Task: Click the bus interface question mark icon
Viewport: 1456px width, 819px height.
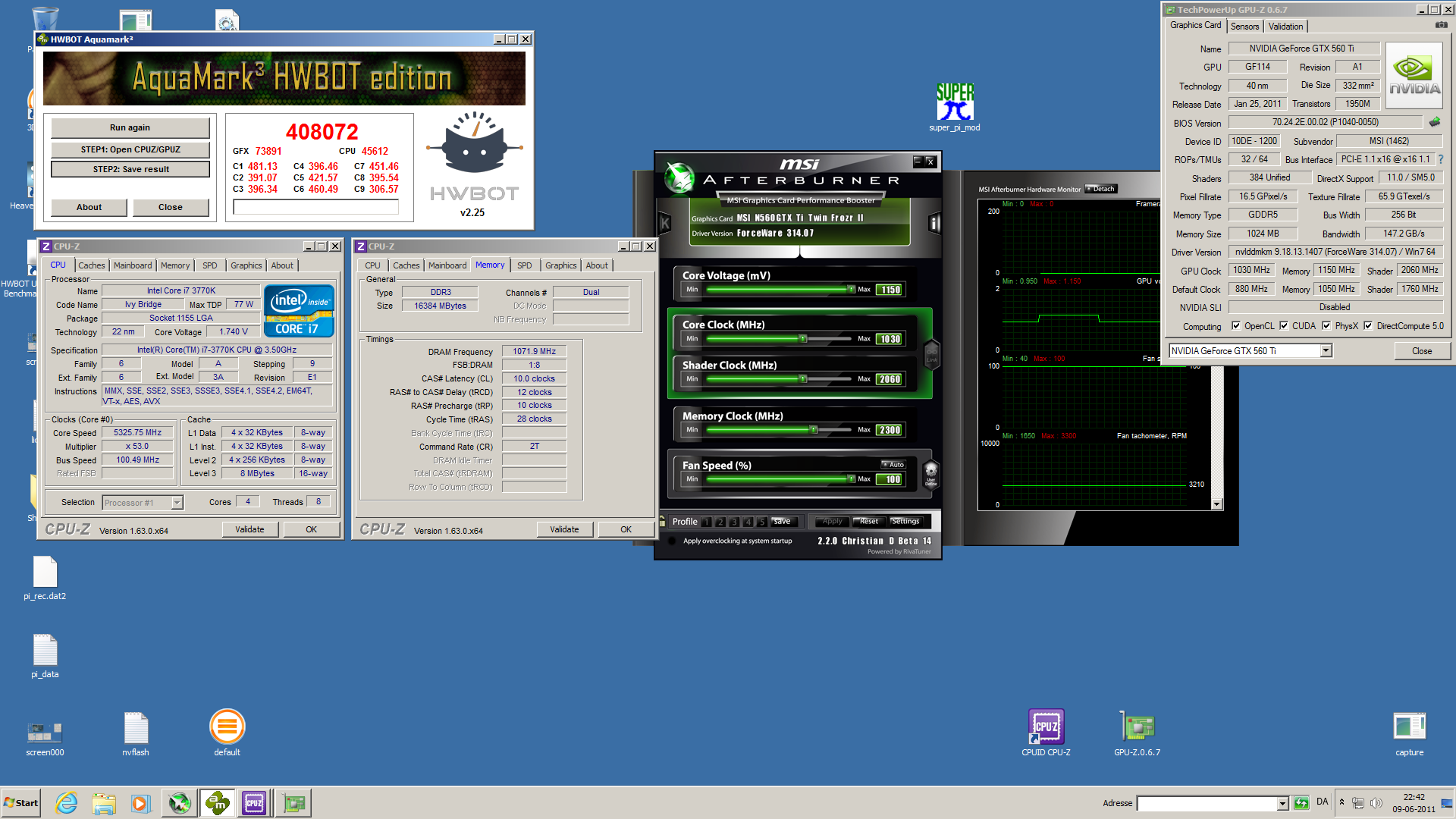Action: pyautogui.click(x=1441, y=159)
